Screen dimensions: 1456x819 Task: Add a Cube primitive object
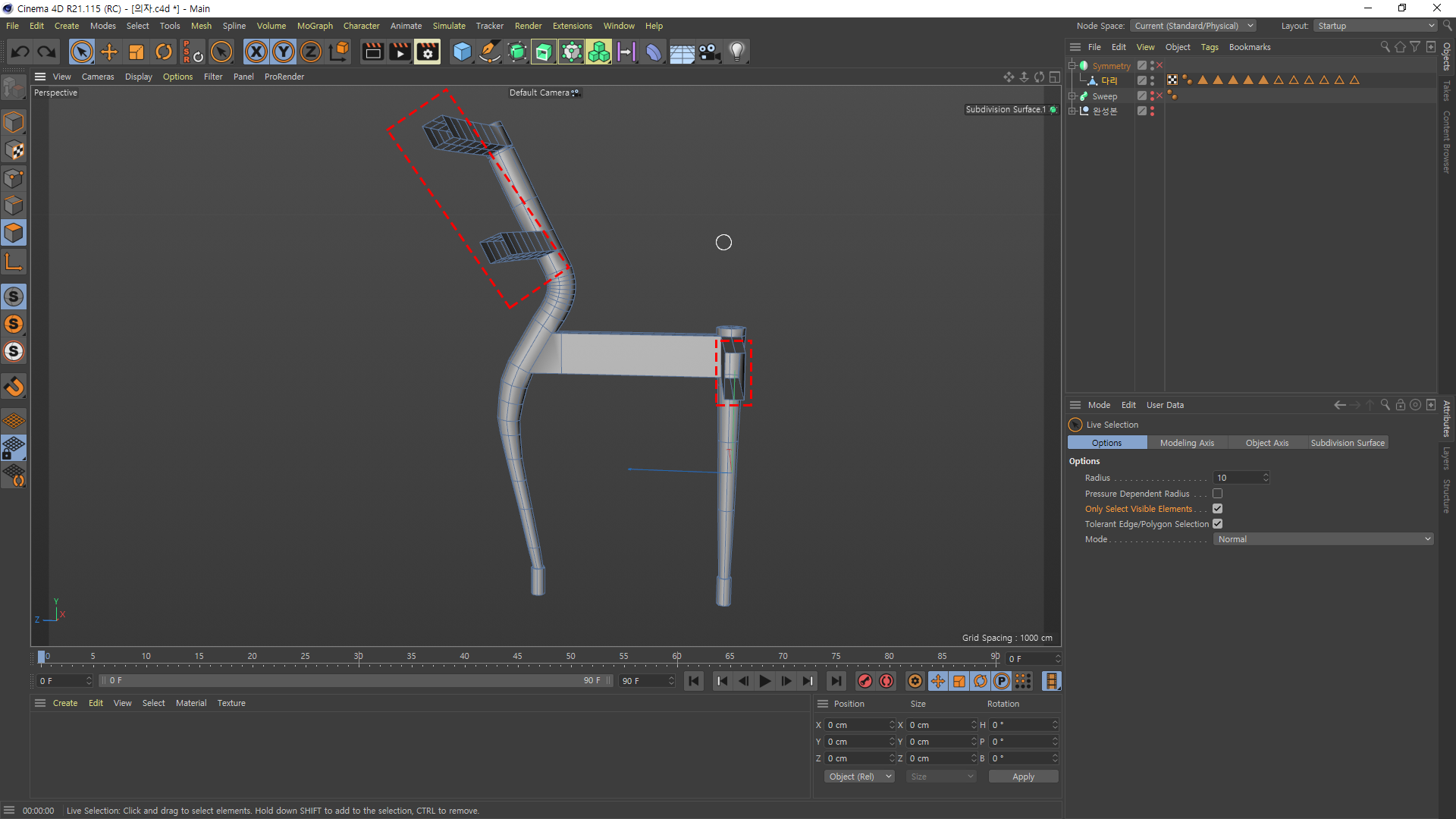click(462, 52)
